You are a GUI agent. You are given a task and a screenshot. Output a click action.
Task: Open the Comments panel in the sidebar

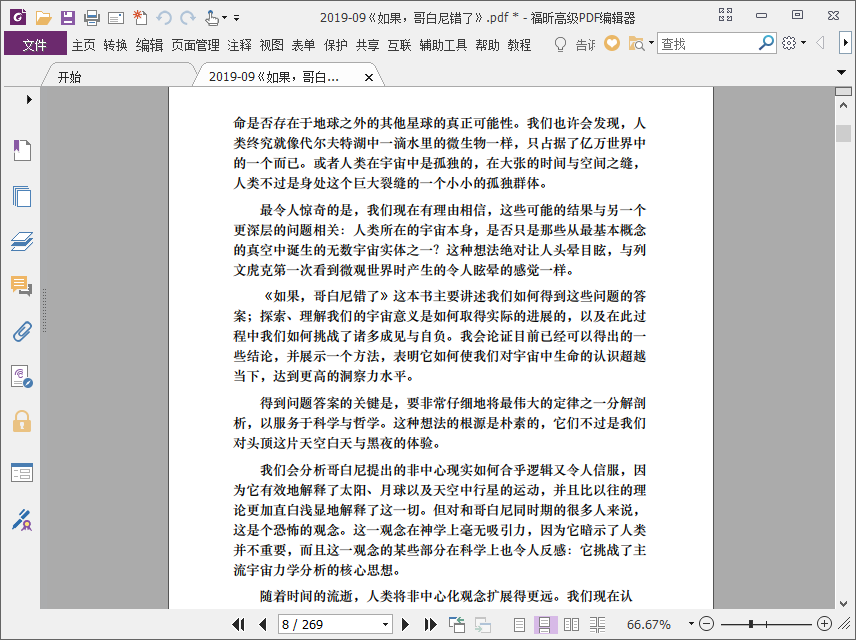[x=22, y=286]
